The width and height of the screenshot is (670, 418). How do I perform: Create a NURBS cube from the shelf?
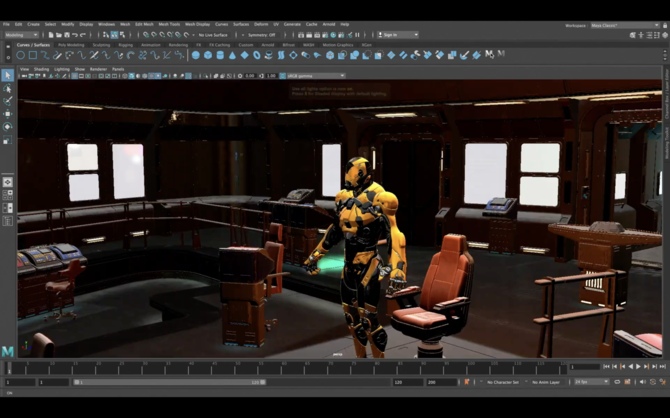[x=208, y=55]
